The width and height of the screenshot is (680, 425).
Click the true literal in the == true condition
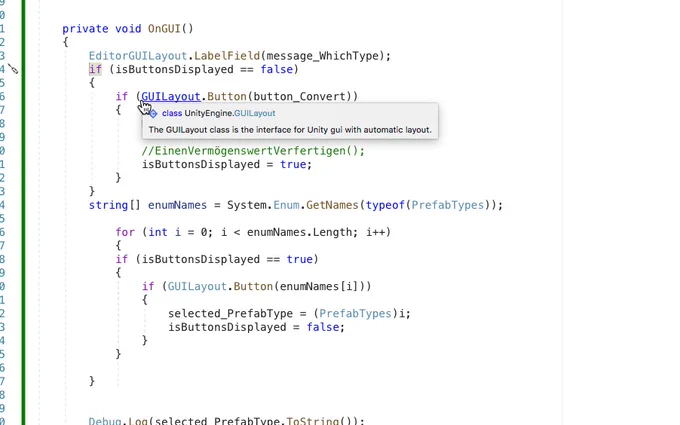(x=299, y=259)
